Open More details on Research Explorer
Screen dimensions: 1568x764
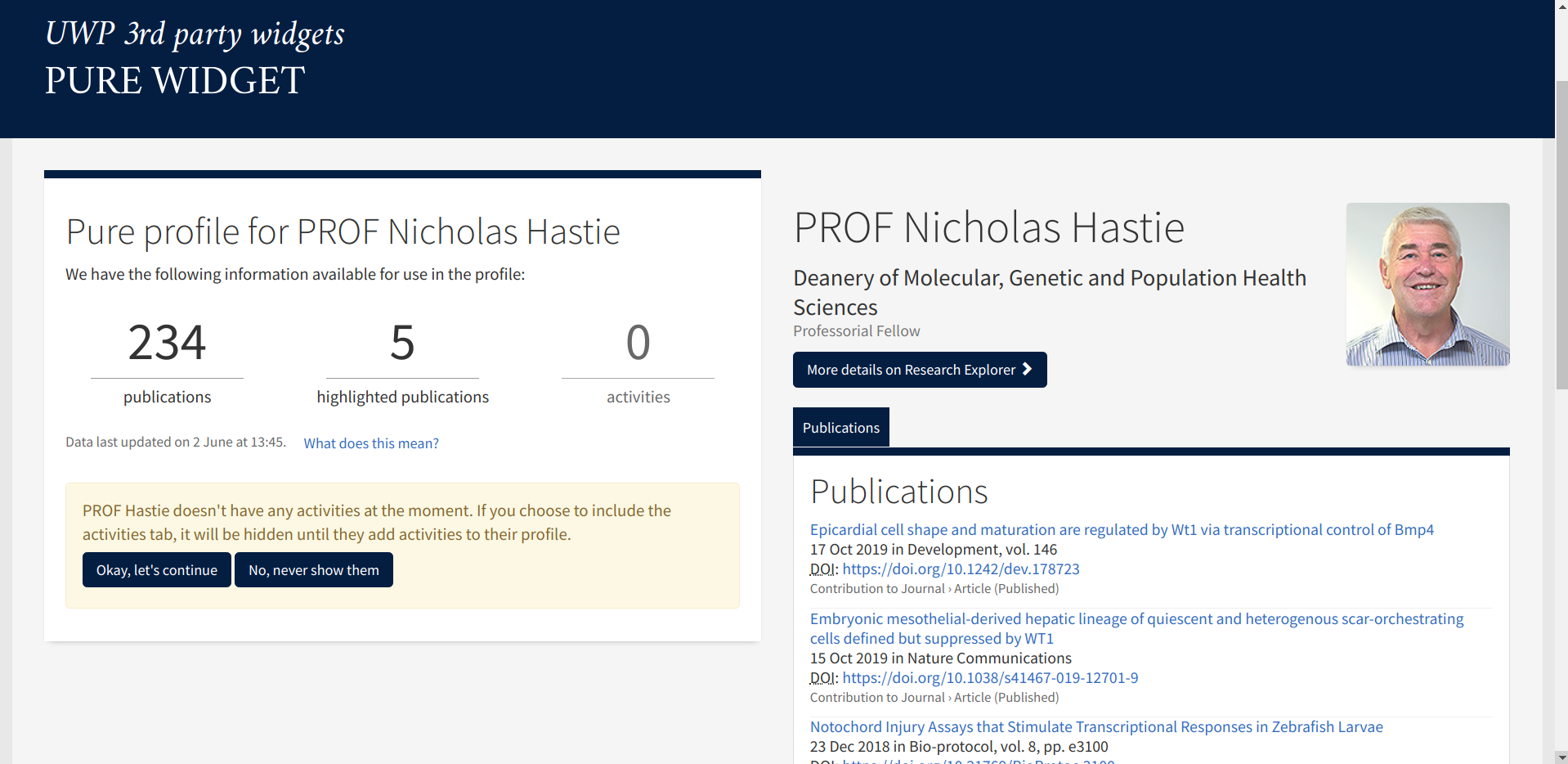911,370
